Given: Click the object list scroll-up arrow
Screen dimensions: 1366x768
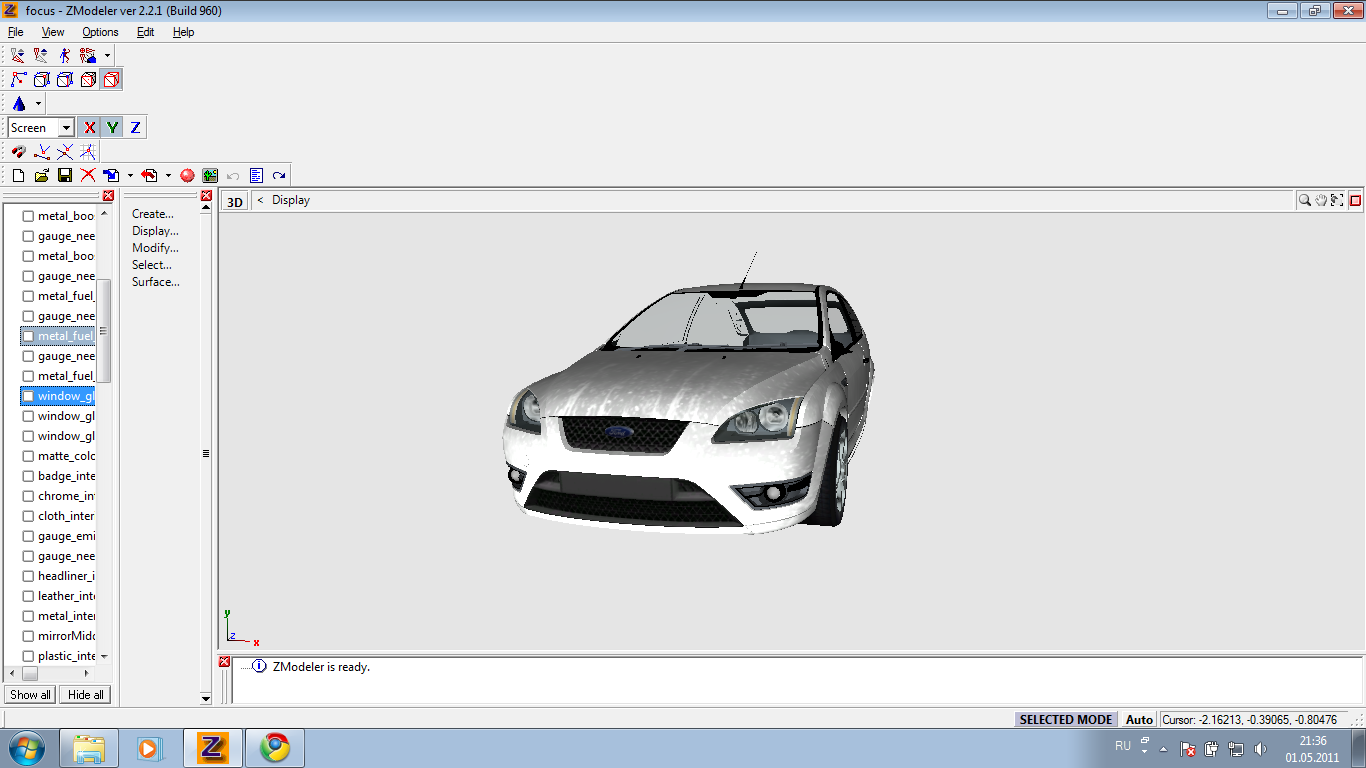Looking at the screenshot, I should pyautogui.click(x=104, y=213).
